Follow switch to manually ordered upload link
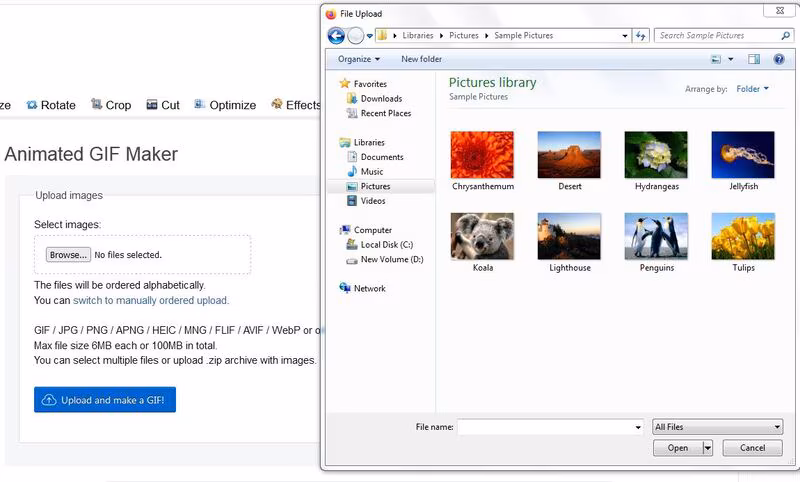Screen dimensions: 800x482 click(x=150, y=300)
